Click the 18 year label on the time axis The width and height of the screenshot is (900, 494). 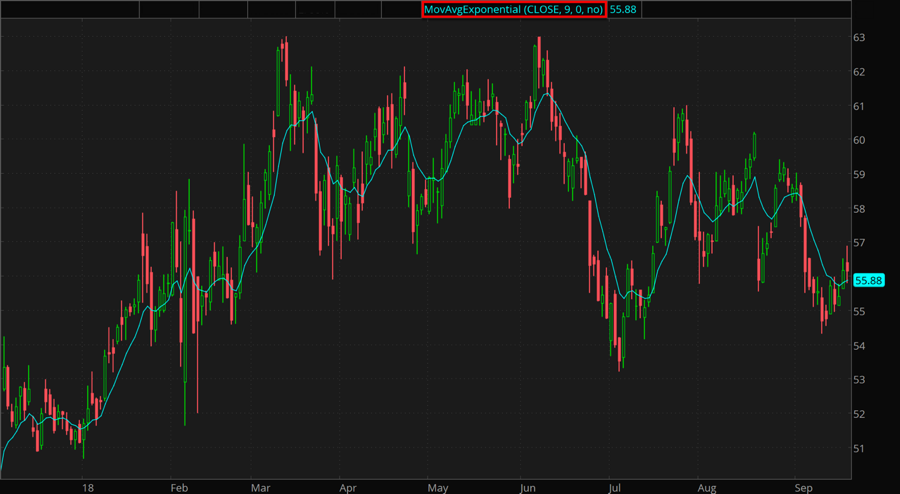click(88, 488)
